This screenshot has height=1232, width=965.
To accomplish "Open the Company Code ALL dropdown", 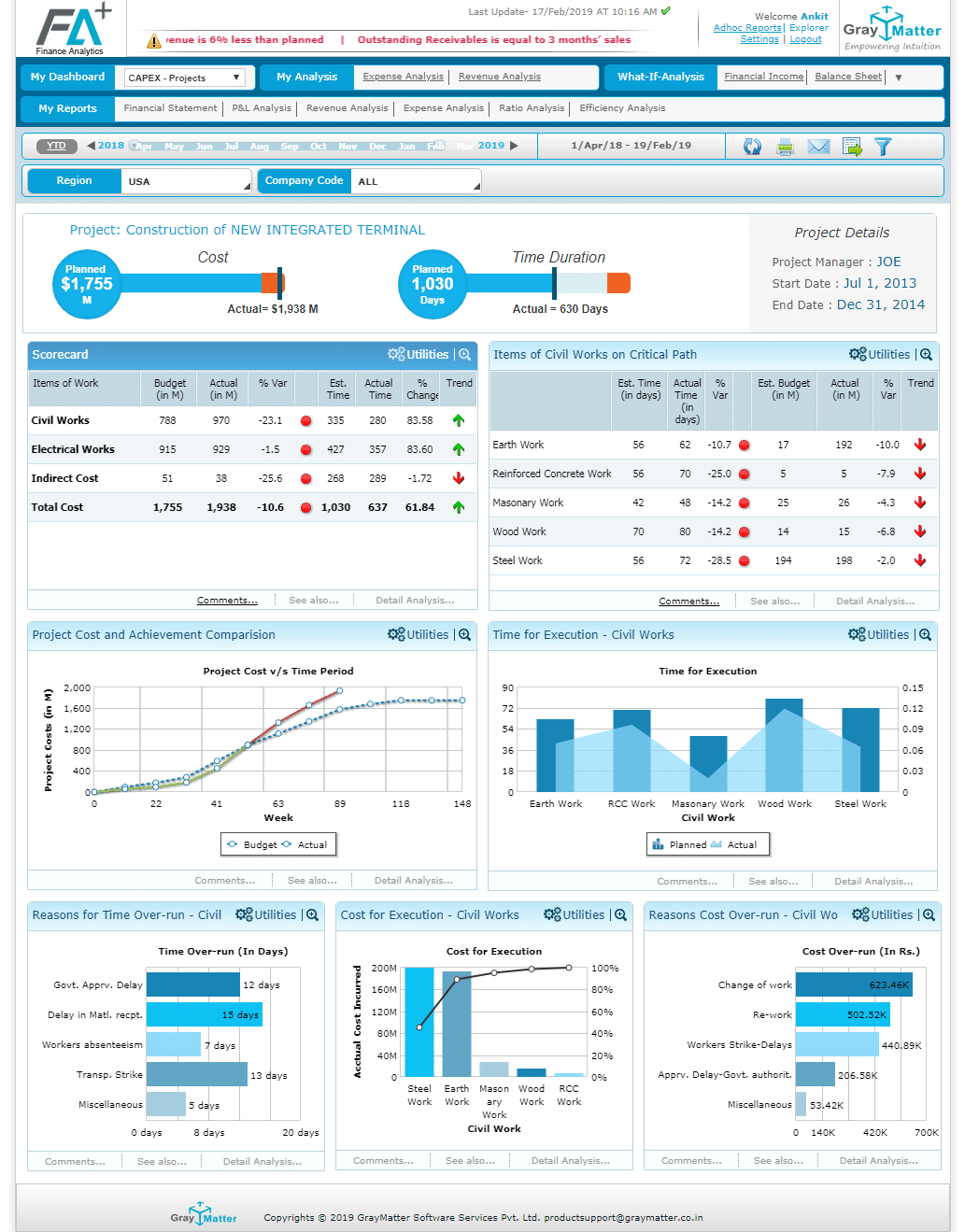I will pos(416,181).
